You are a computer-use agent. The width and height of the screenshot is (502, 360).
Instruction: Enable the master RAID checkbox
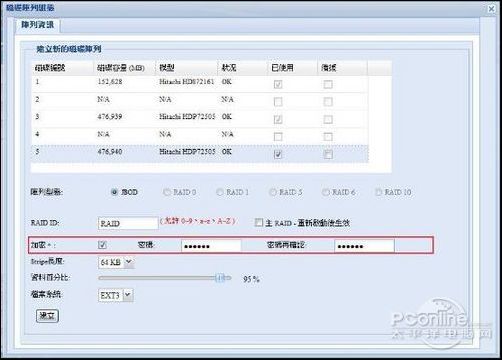pos(259,222)
